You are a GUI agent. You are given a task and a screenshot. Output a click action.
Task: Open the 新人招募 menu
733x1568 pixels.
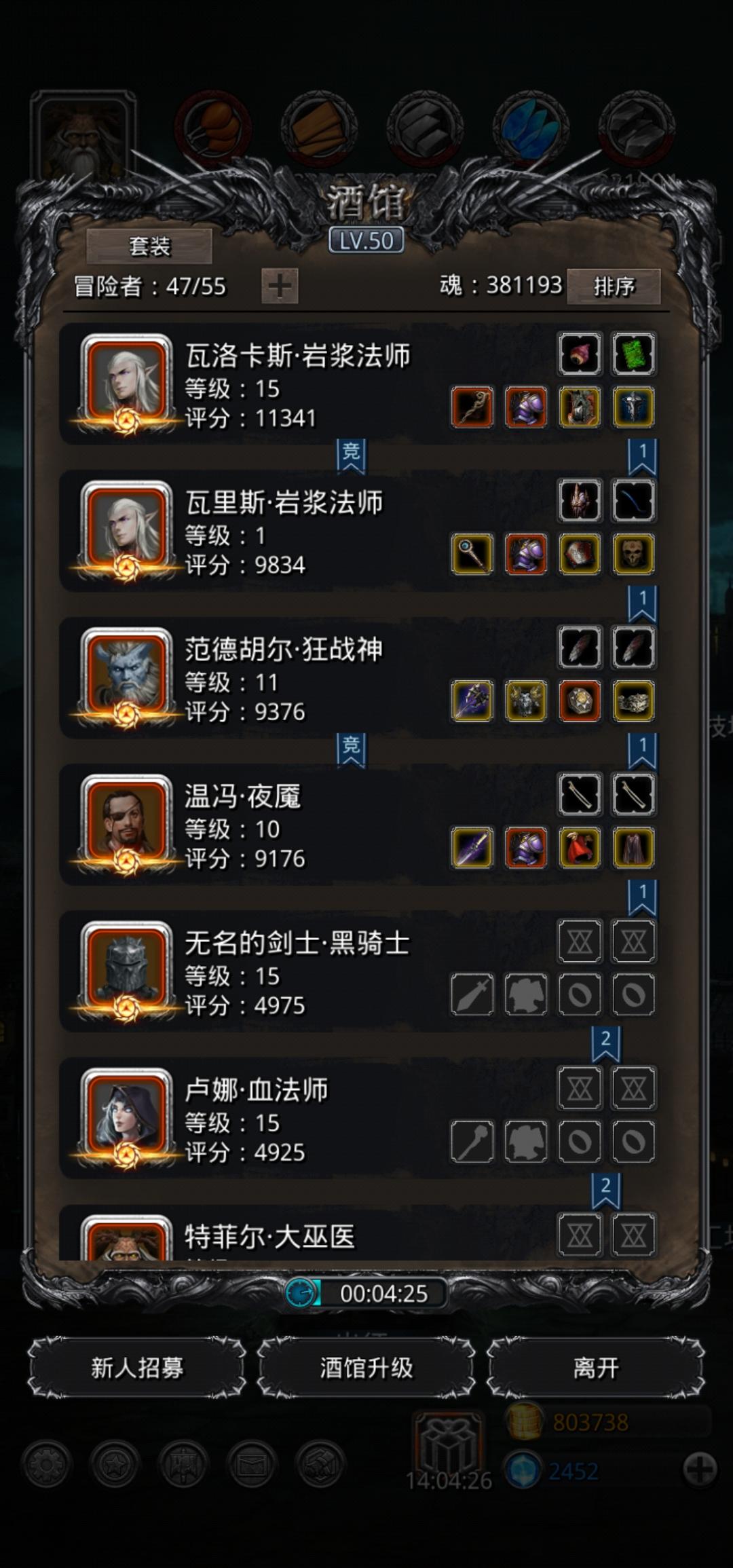[x=137, y=1368]
